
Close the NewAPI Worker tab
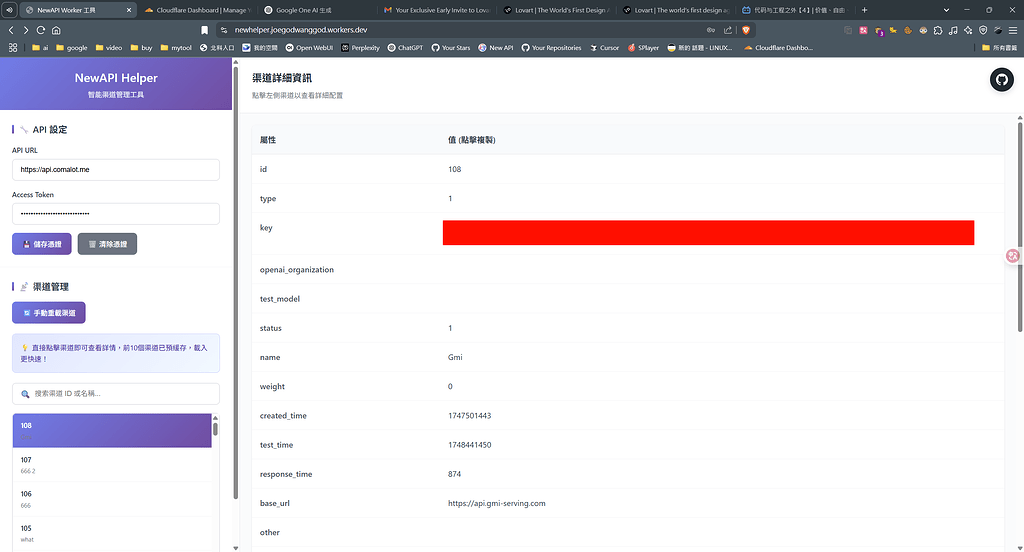click(129, 10)
